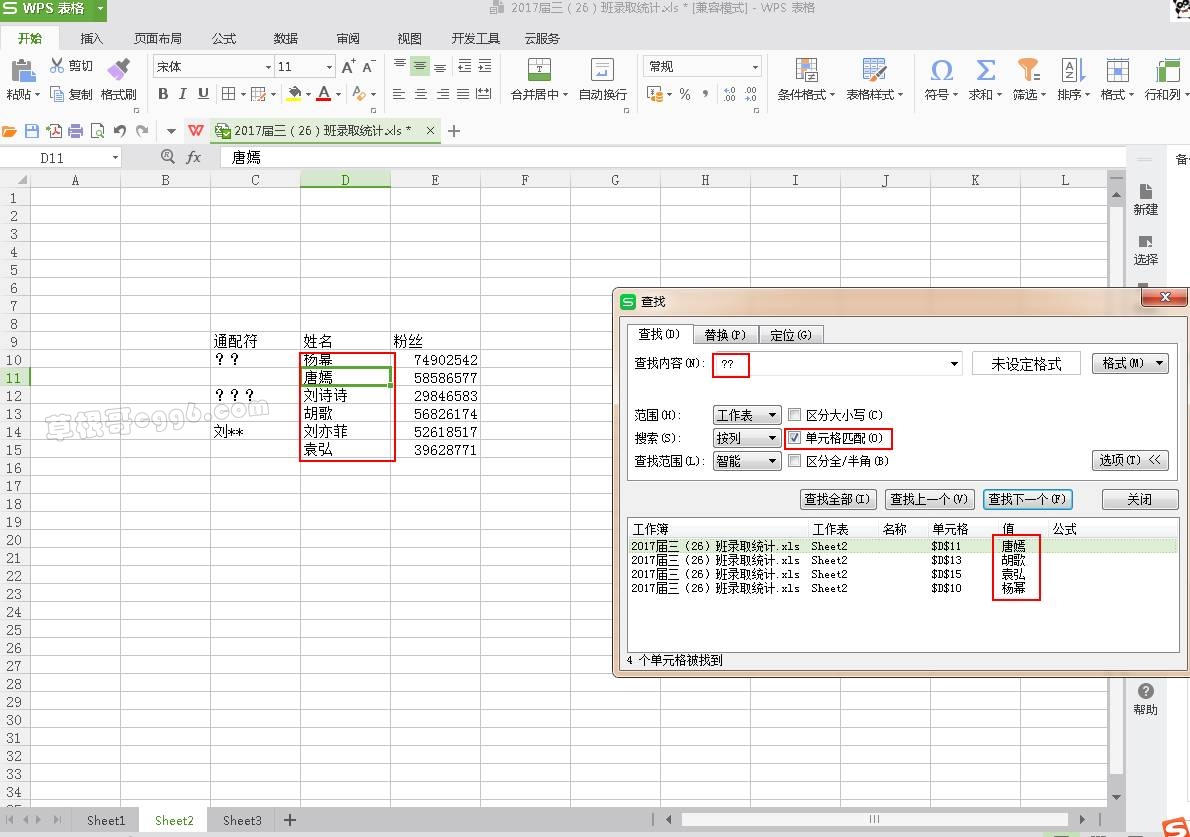Click the AutoSum (求和) sigma icon
The width and height of the screenshot is (1190, 837).
click(985, 70)
